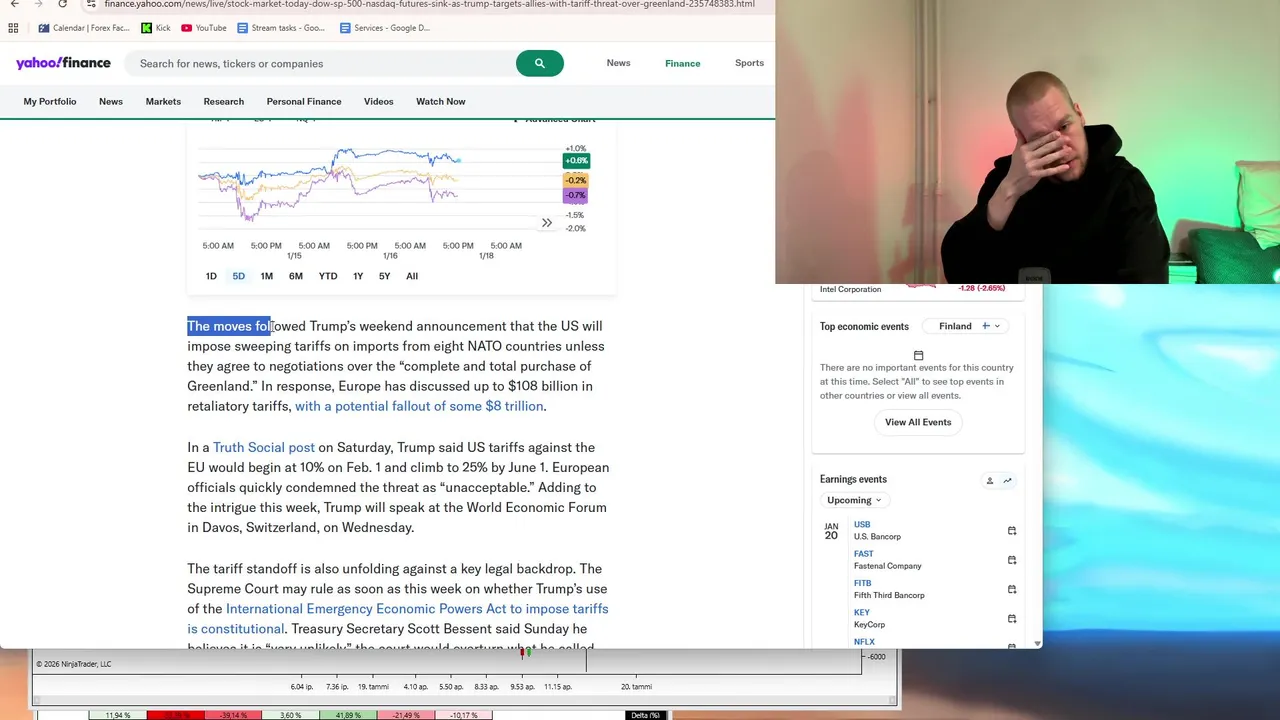Add Fifth Third Bancorp earnings to calendar
The image size is (1280, 720).
[x=1012, y=589]
